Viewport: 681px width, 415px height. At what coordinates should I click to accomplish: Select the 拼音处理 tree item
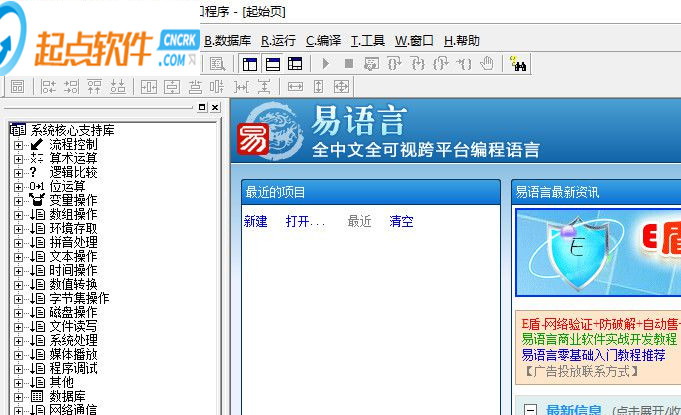(x=73, y=243)
